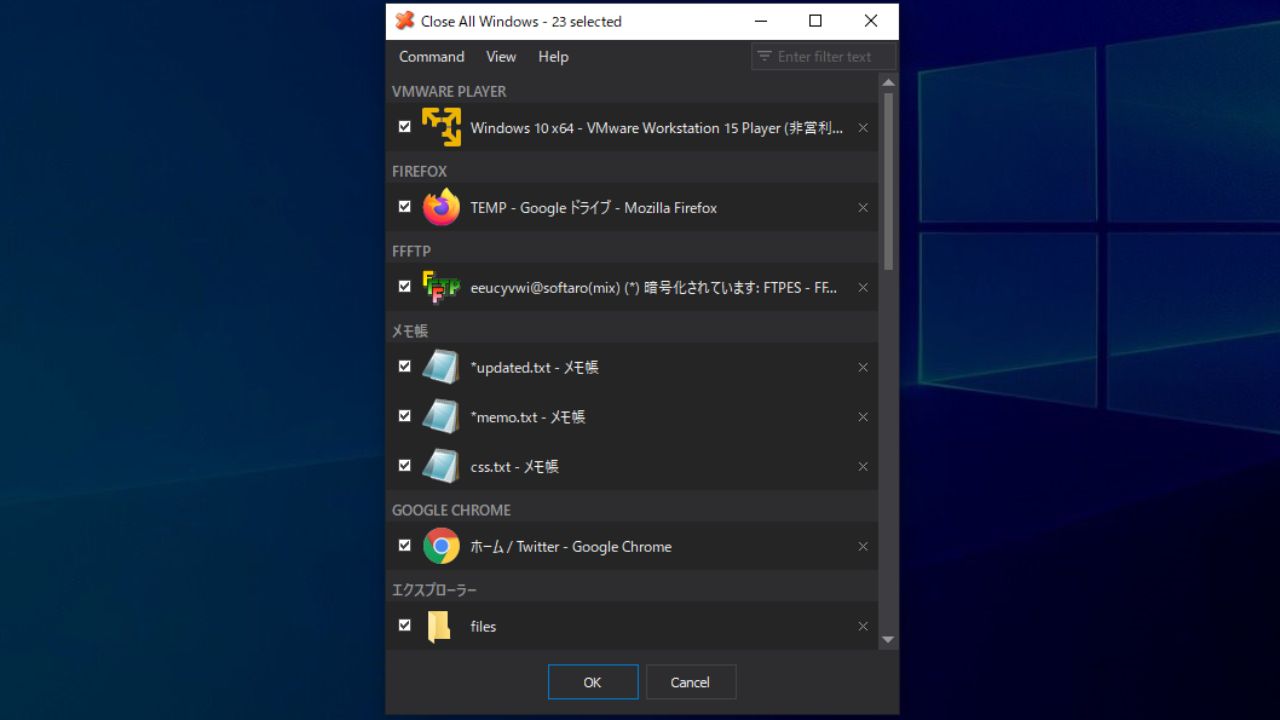
Task: Select the *updated.txt - メモ帳 entry
Action: [632, 367]
